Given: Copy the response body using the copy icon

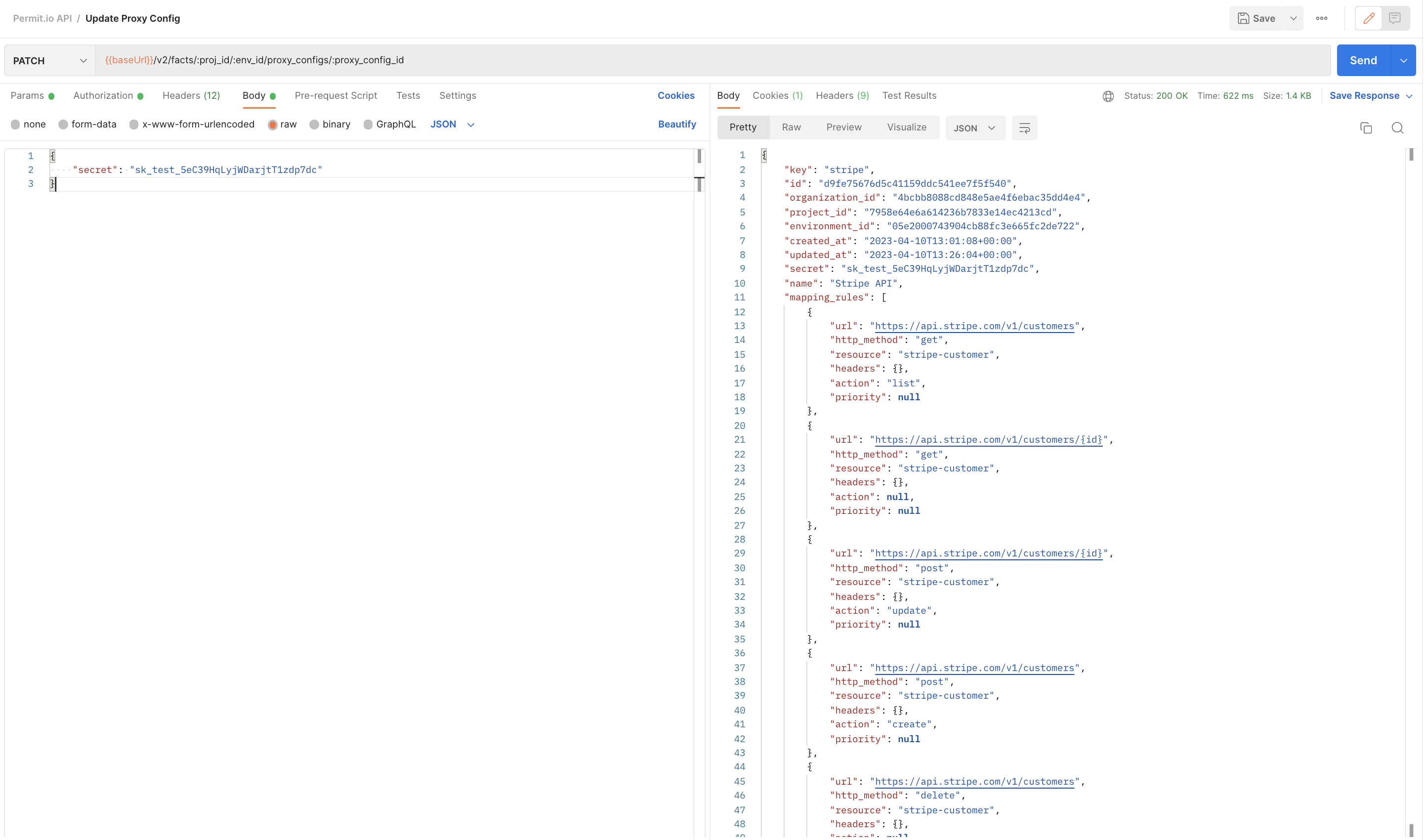Looking at the screenshot, I should pyautogui.click(x=1366, y=128).
